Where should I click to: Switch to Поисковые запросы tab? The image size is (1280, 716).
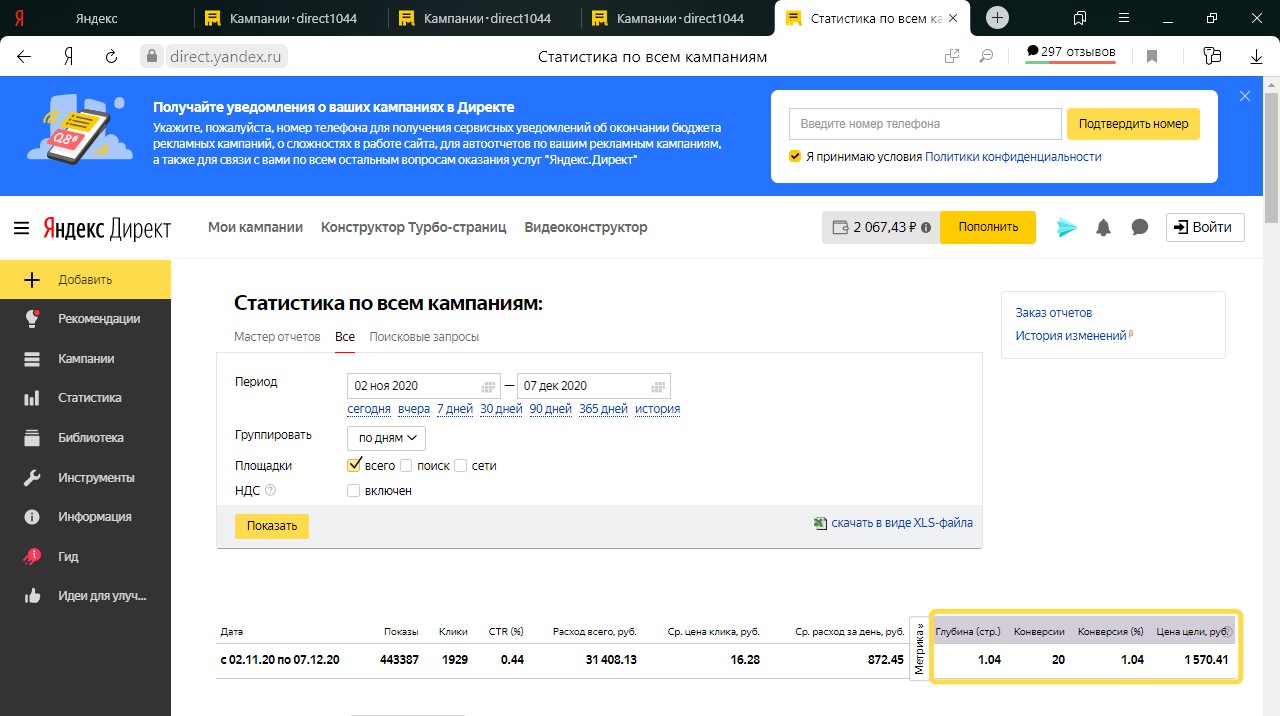[x=424, y=337]
